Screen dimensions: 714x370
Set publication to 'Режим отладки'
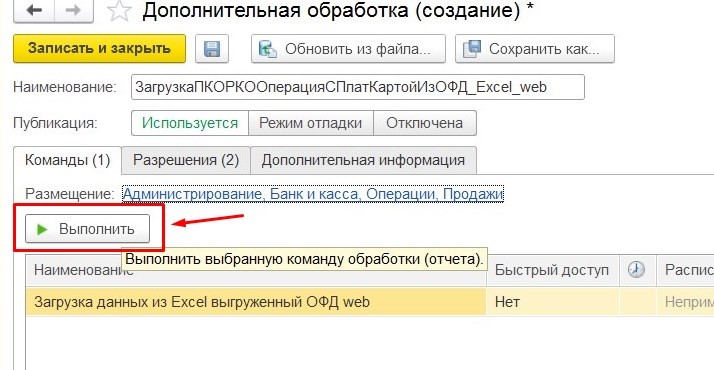[311, 123]
